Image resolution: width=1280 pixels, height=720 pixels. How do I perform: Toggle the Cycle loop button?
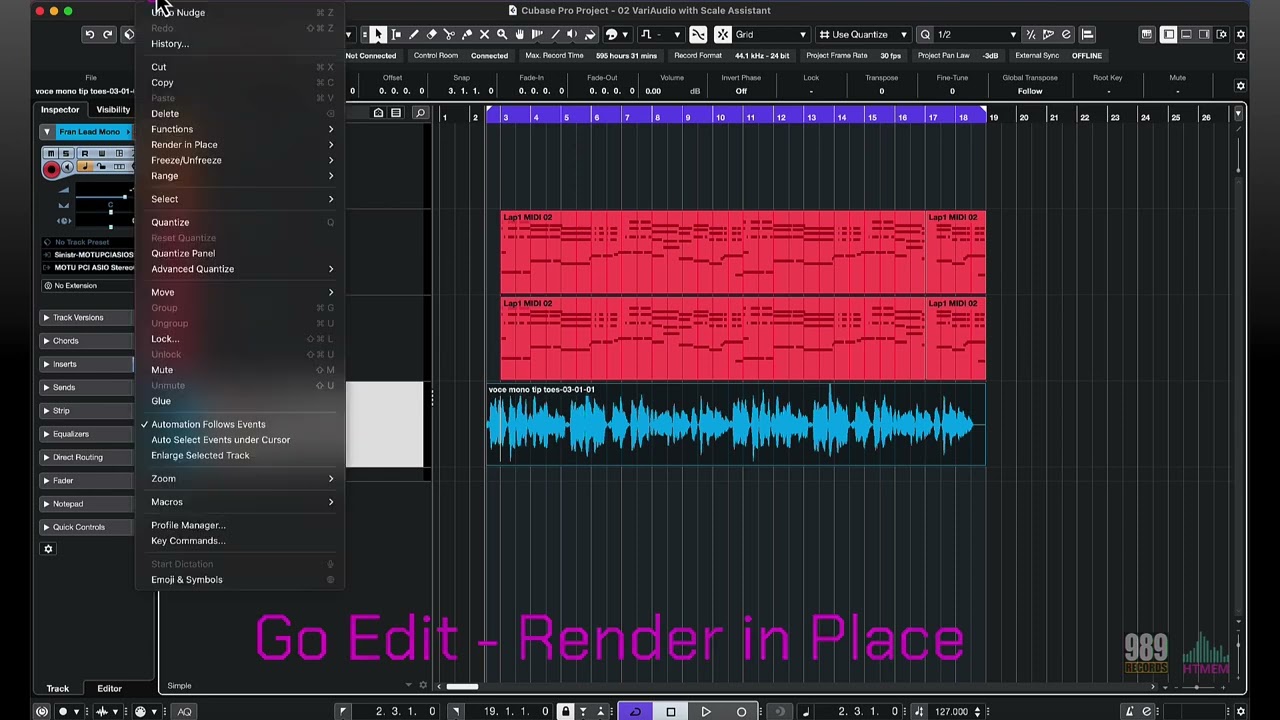635,711
